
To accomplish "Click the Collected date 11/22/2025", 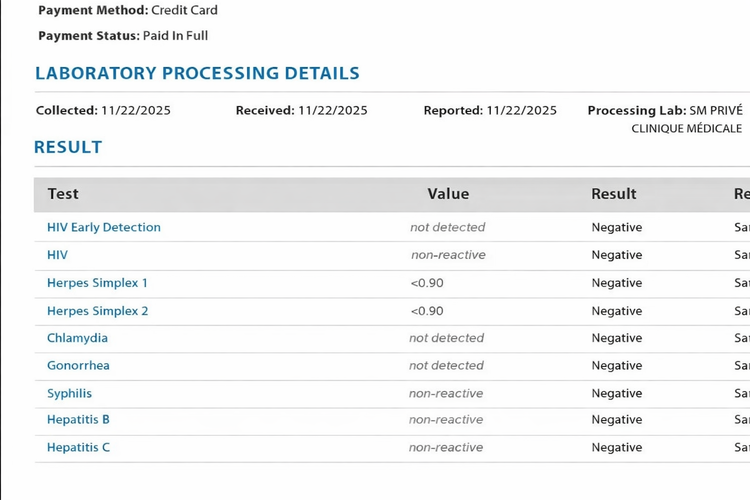I will [136, 111].
